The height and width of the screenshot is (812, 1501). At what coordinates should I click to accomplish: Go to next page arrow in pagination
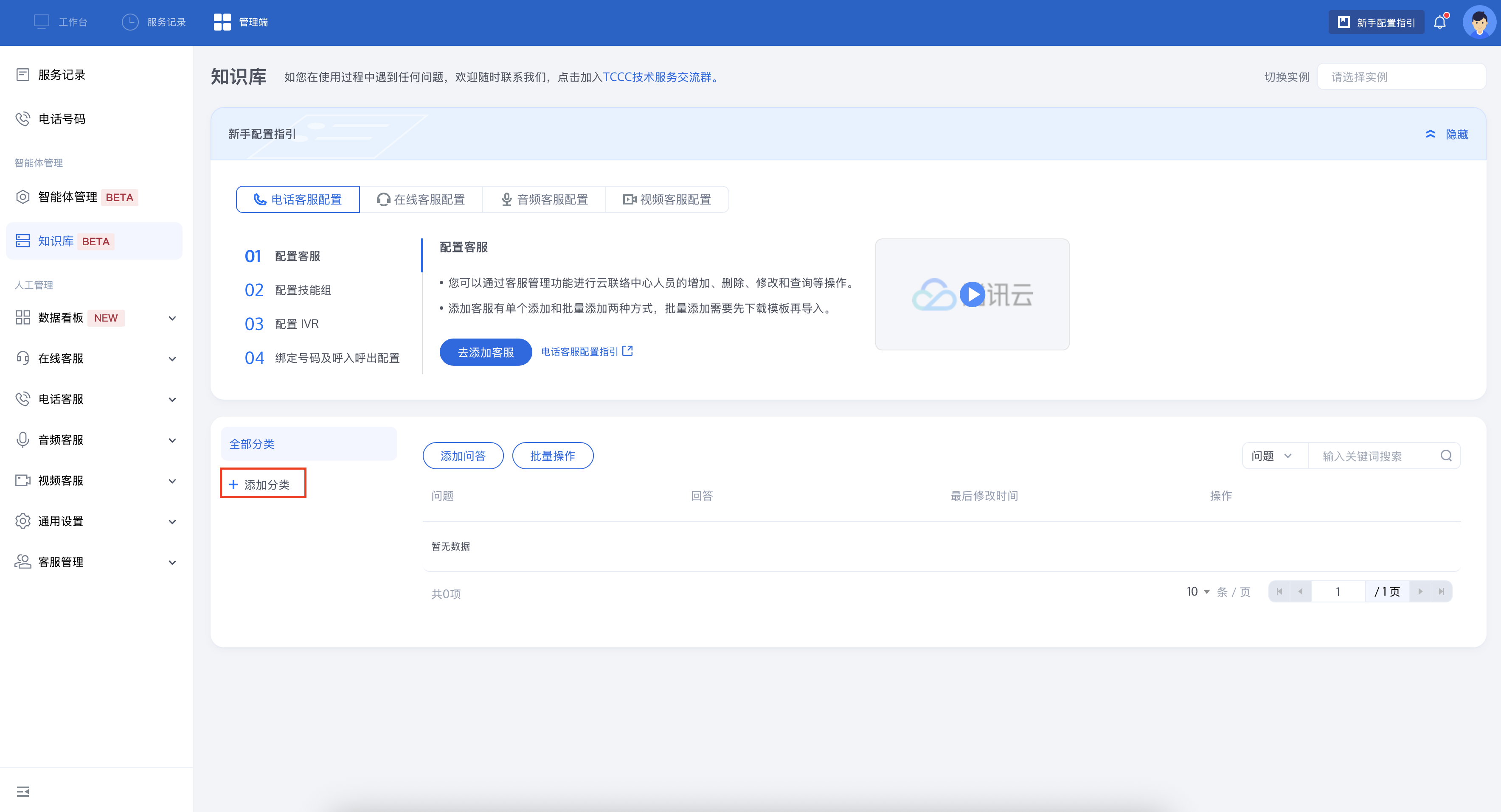pos(1420,591)
